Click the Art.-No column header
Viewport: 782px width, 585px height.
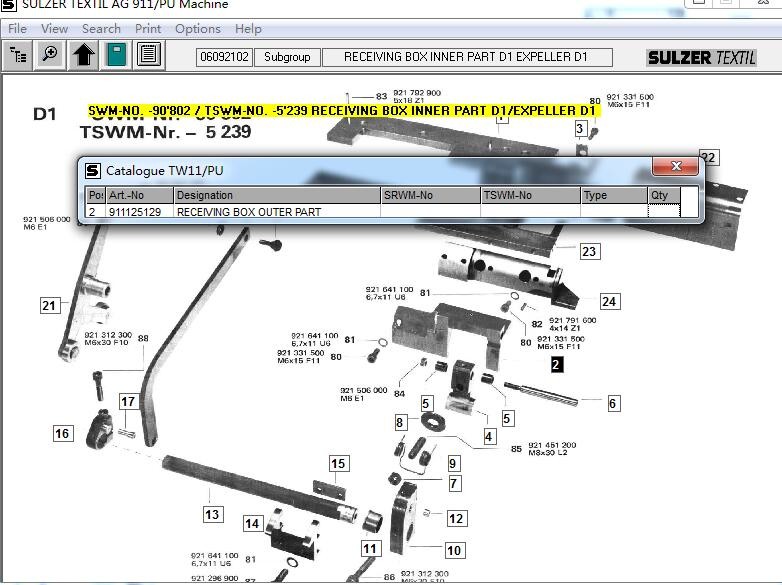coord(140,195)
